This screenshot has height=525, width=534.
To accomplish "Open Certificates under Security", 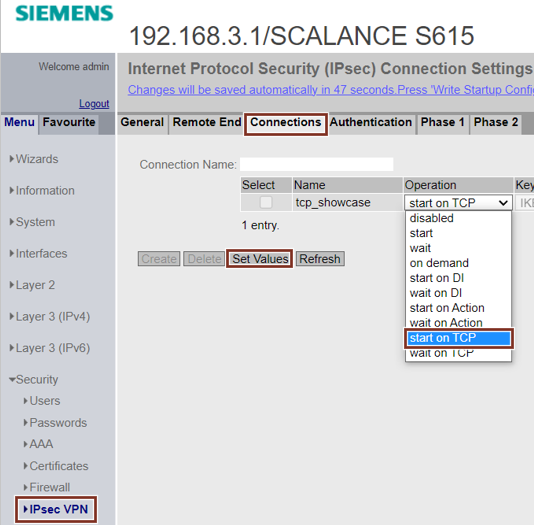I will pyautogui.click(x=56, y=466).
